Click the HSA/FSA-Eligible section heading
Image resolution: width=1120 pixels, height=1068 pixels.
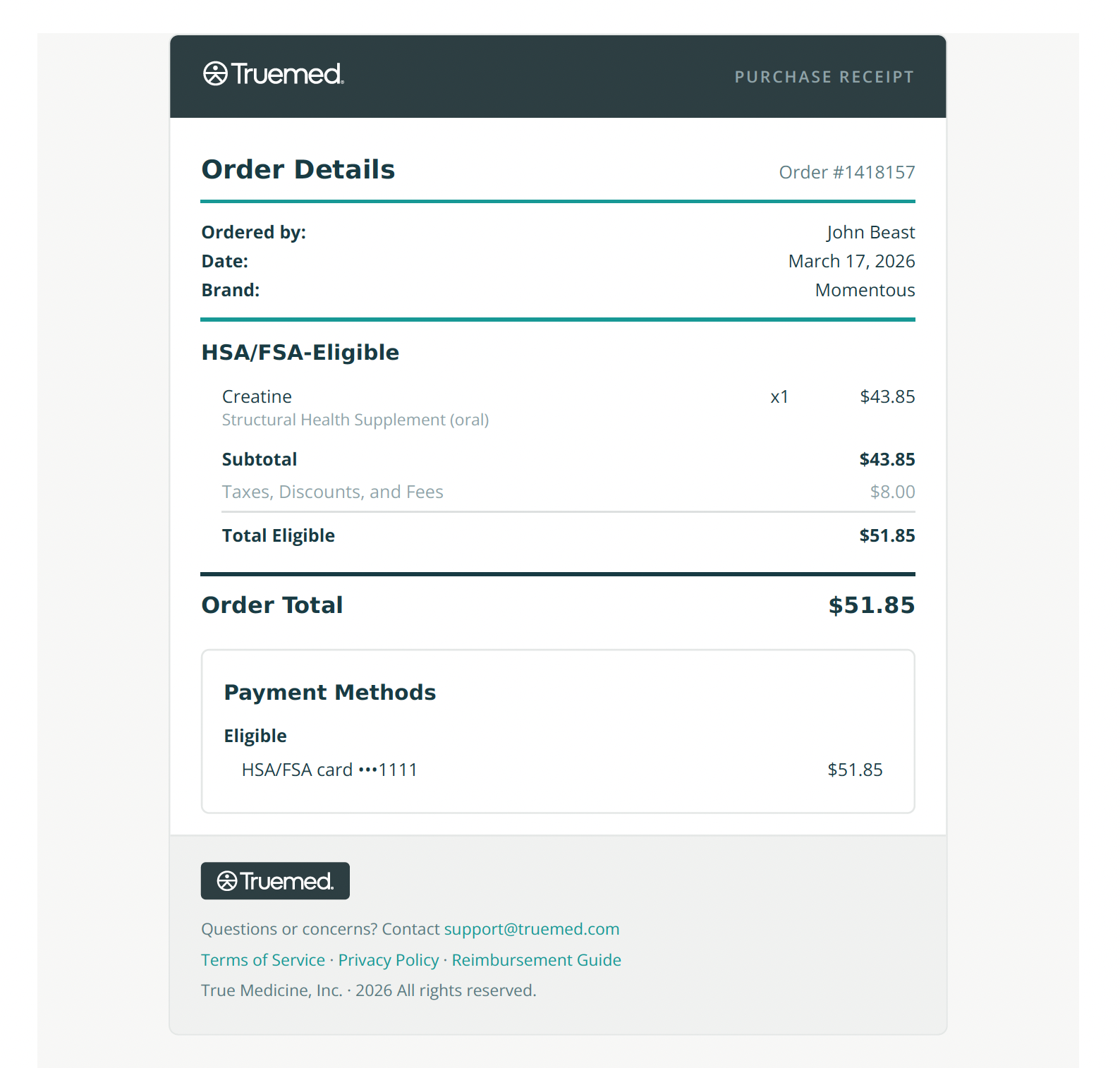click(300, 352)
